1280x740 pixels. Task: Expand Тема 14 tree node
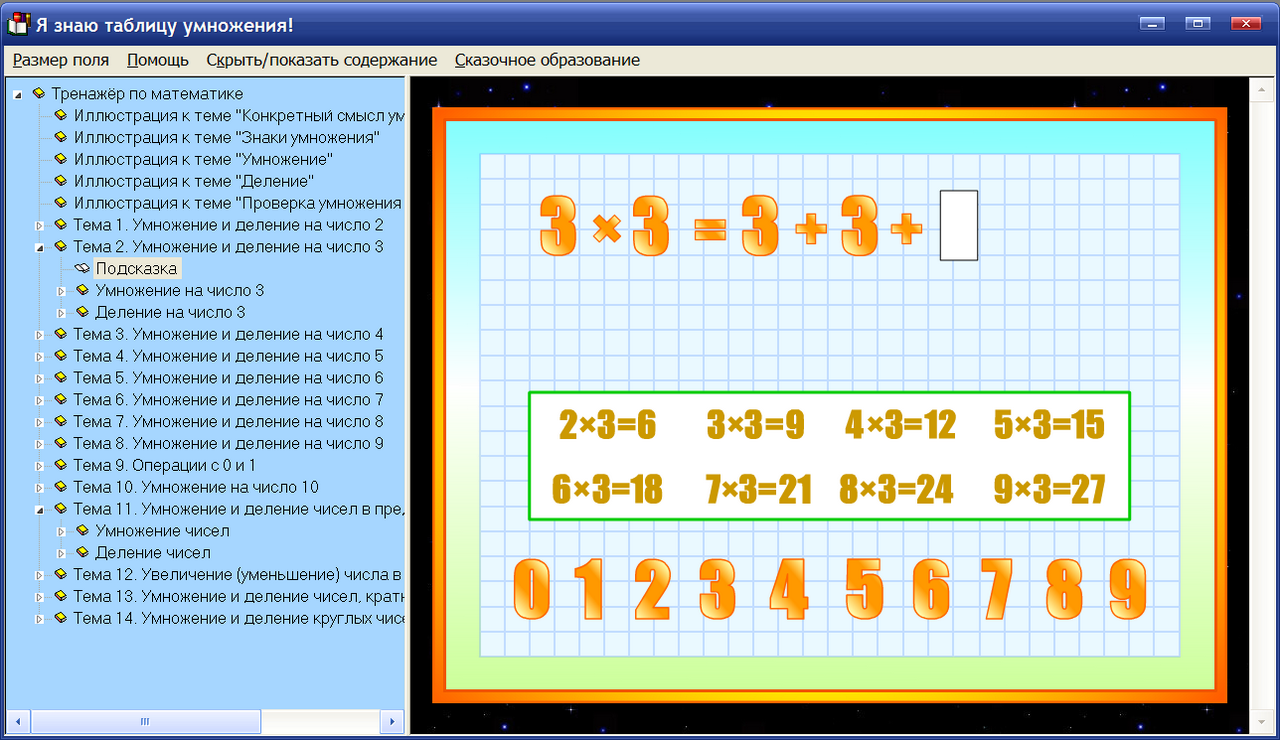tap(39, 619)
